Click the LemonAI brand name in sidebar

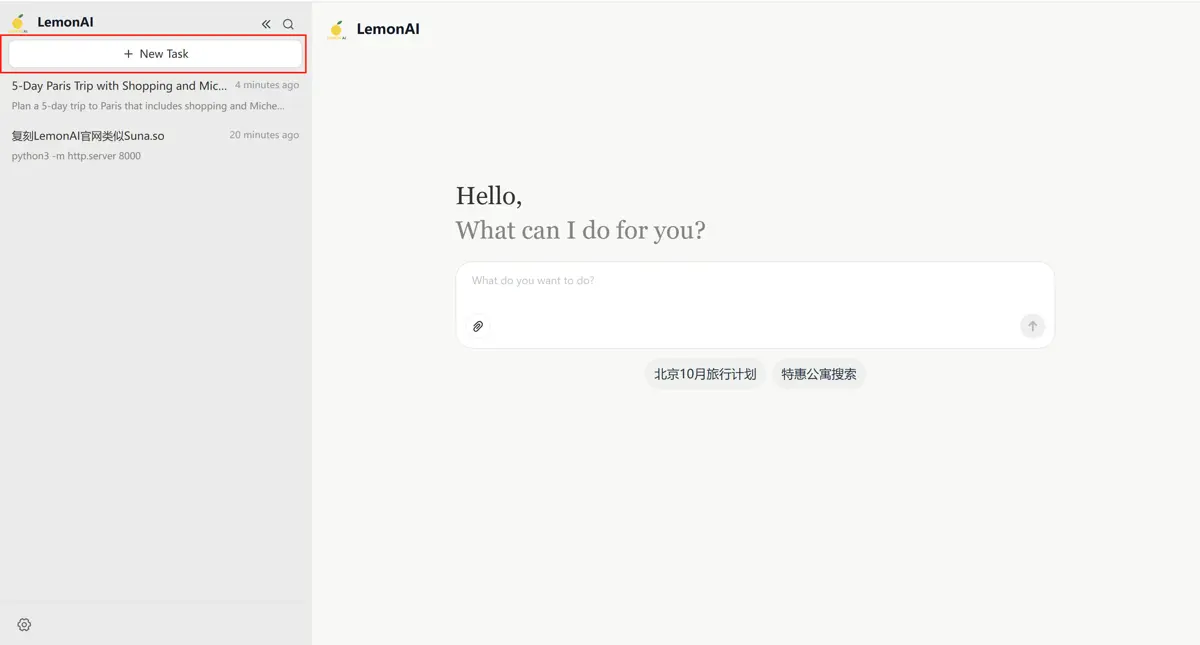click(x=65, y=22)
